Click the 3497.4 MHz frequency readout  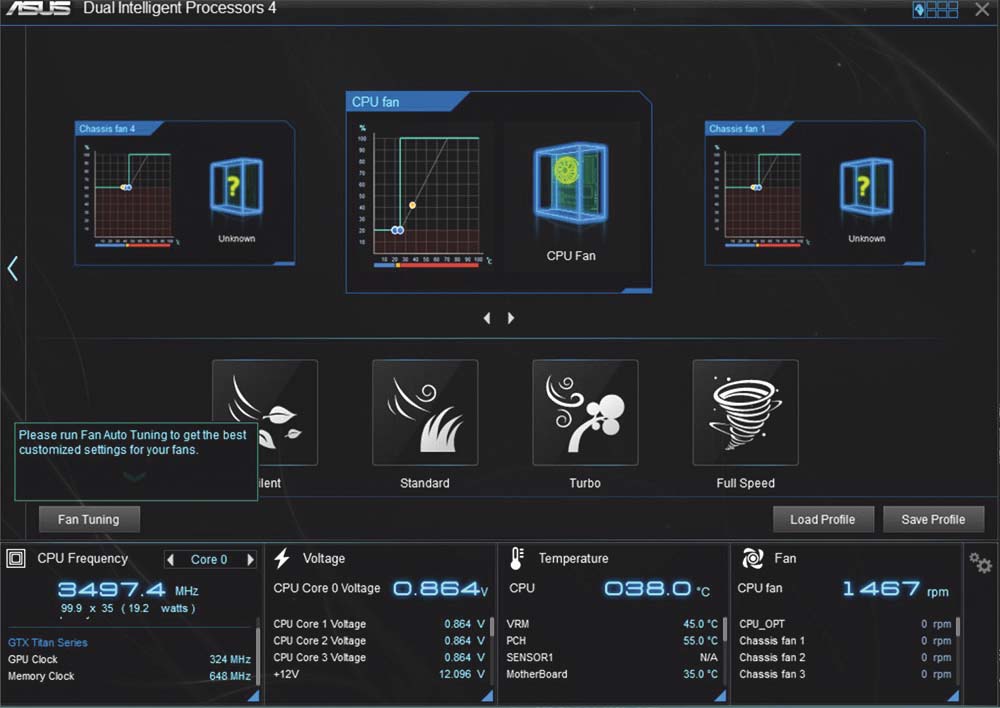click(x=128, y=589)
